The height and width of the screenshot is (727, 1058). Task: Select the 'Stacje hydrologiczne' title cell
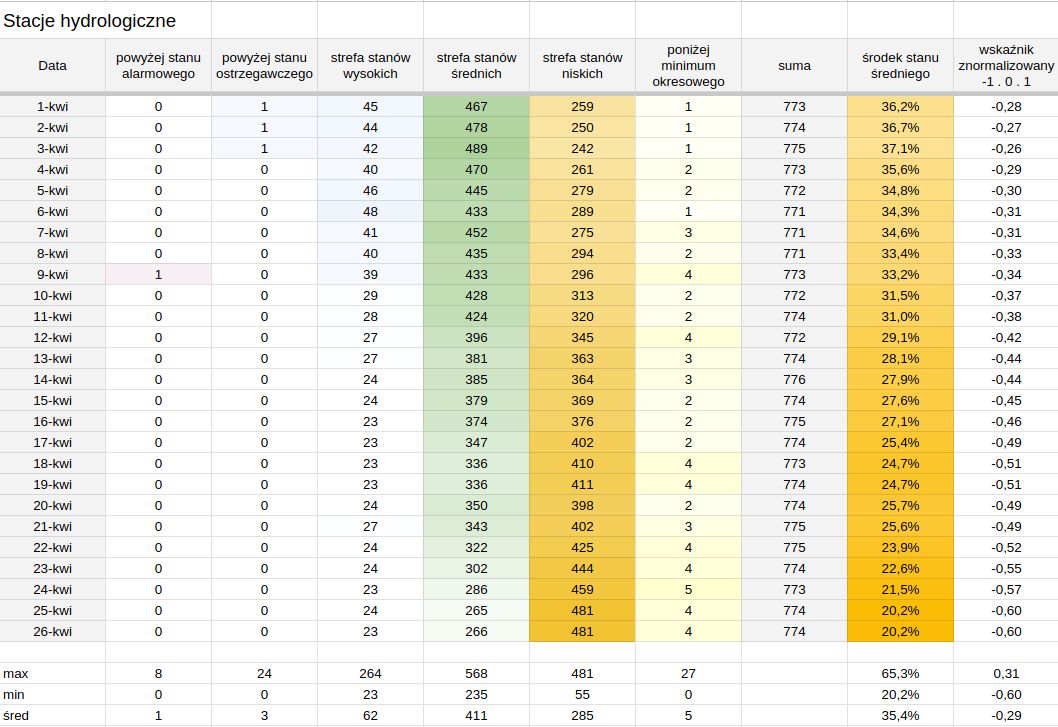[x=90, y=19]
